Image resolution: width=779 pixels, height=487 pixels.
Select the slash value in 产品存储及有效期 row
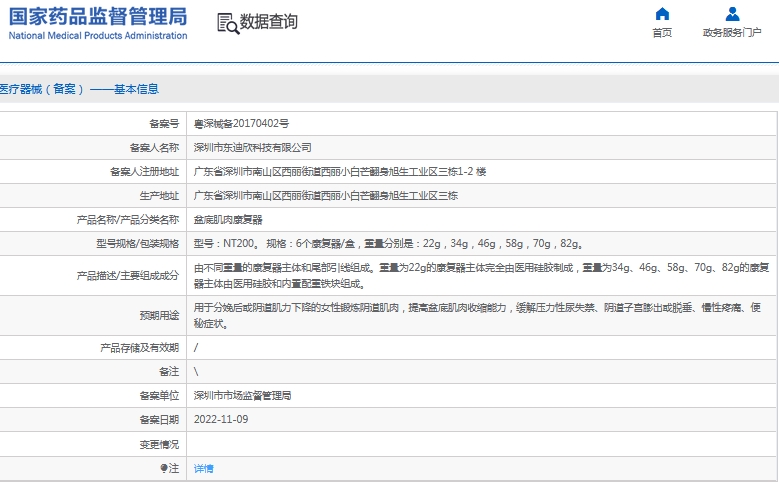coord(196,348)
